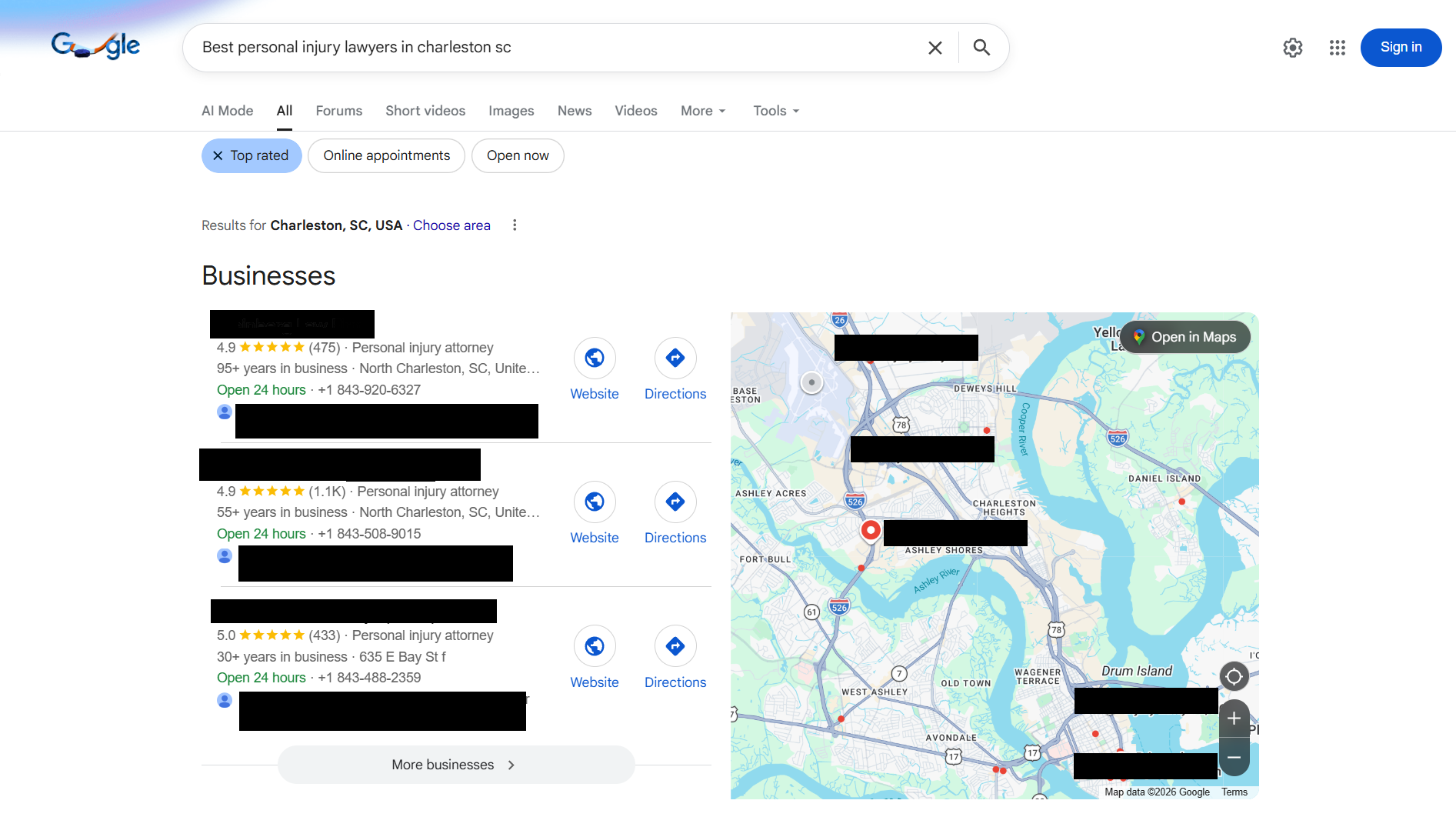Switch to the Images tab
The image size is (1456, 827).
[511, 110]
